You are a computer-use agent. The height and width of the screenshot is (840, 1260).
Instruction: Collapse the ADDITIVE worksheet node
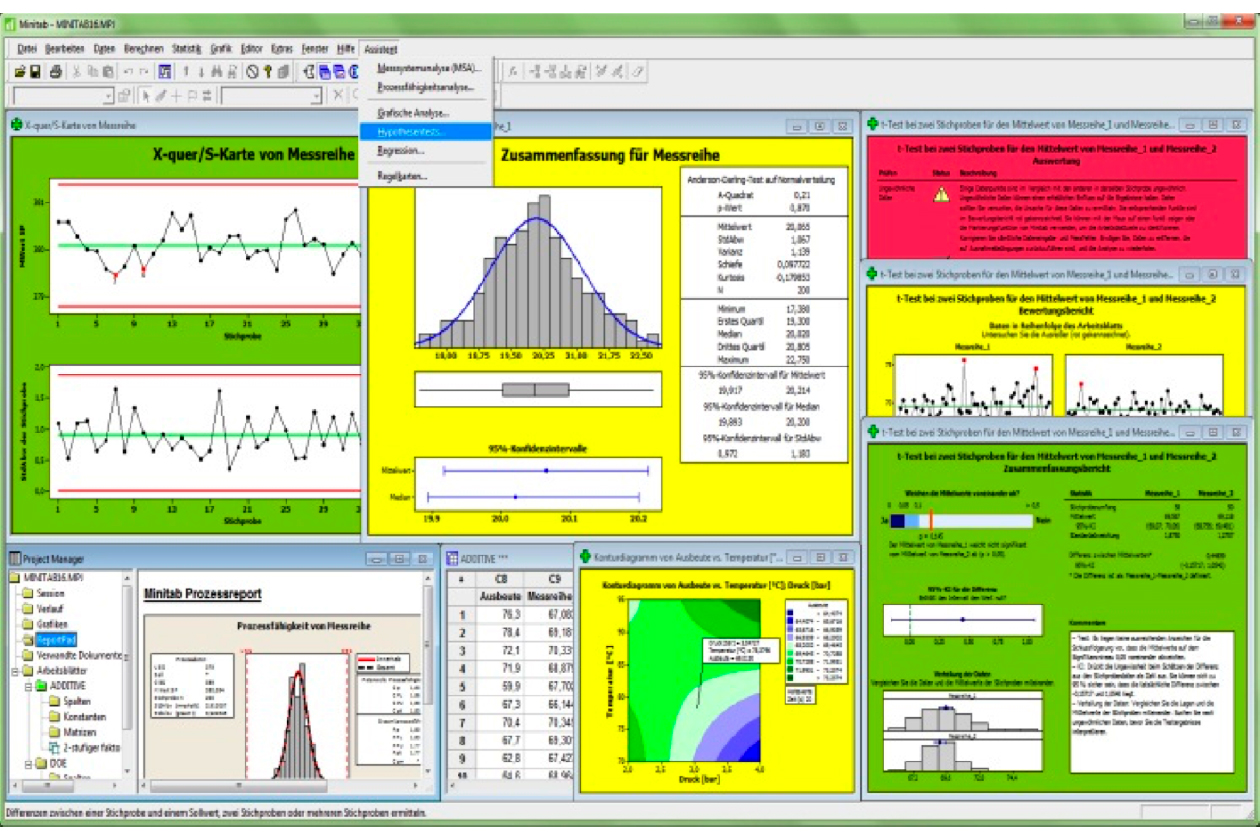coord(27,686)
